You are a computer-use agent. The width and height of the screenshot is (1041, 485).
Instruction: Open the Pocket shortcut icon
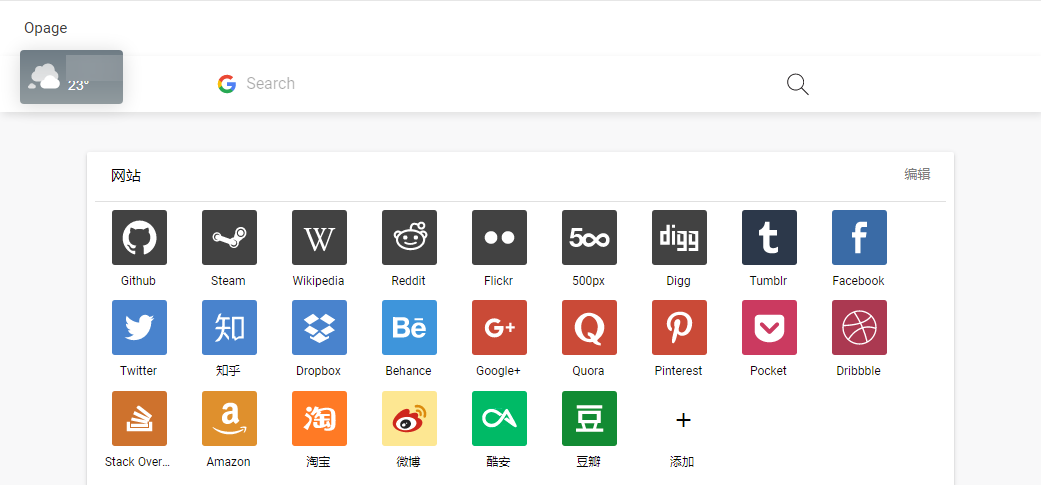click(x=769, y=328)
